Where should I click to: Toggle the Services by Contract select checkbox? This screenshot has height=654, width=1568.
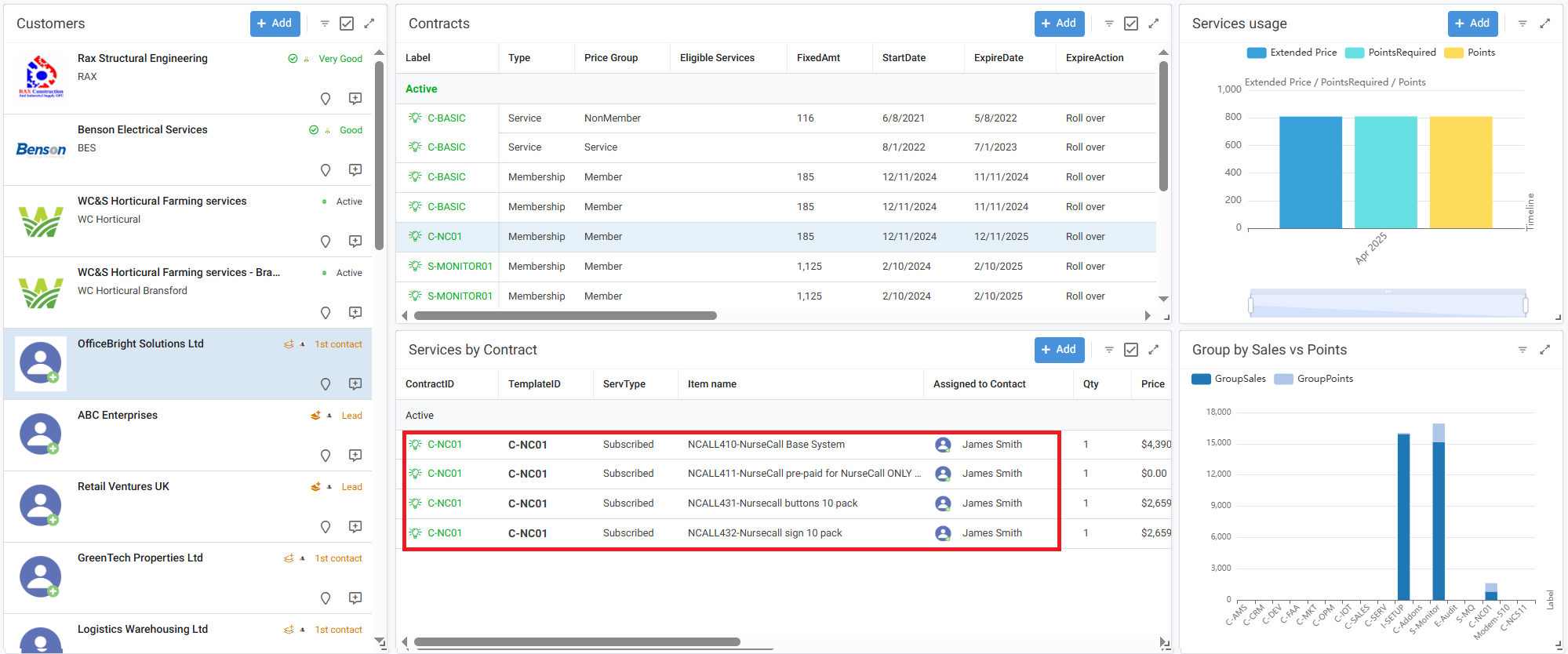click(1131, 350)
